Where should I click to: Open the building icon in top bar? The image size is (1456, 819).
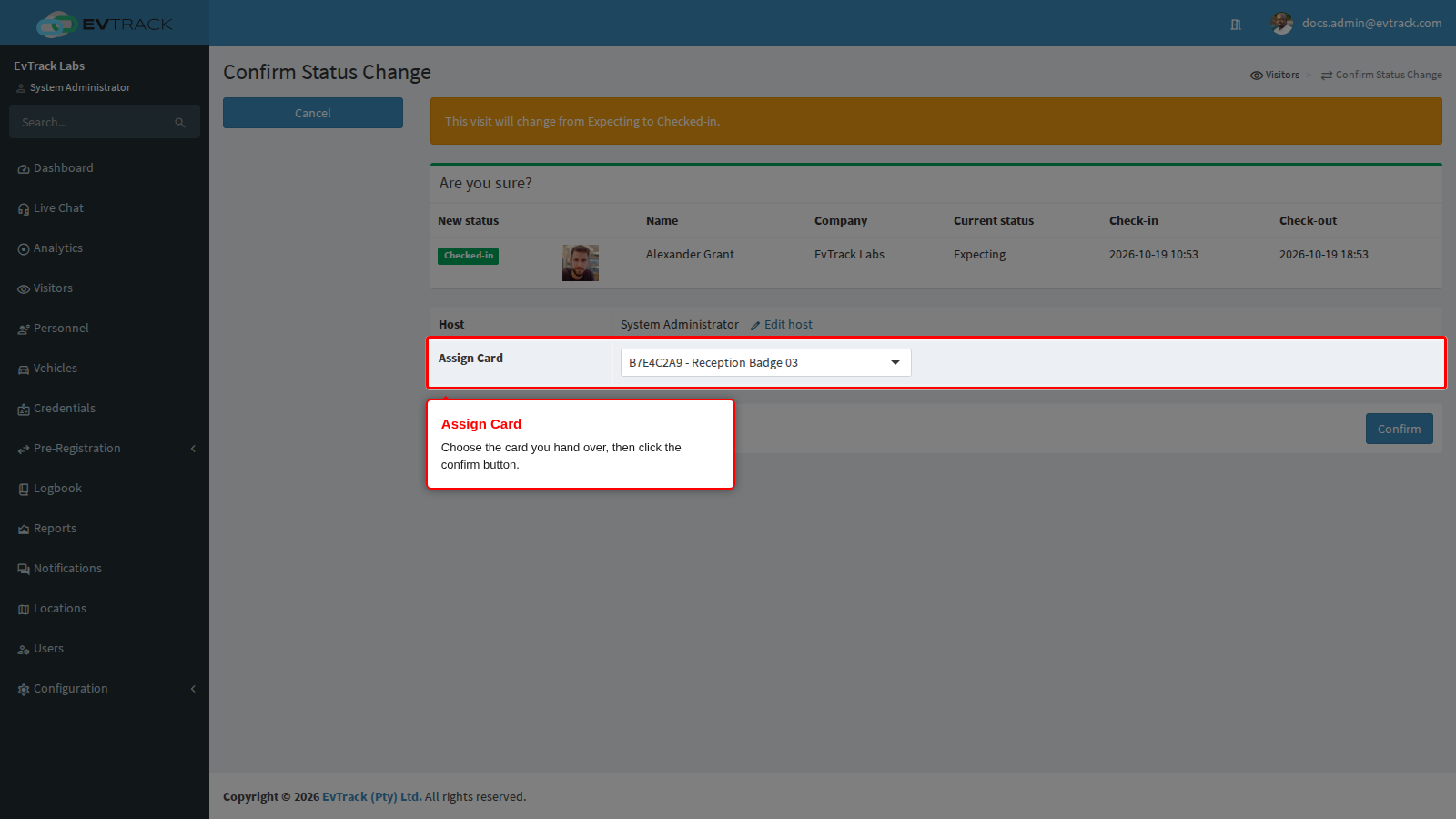1236,25
